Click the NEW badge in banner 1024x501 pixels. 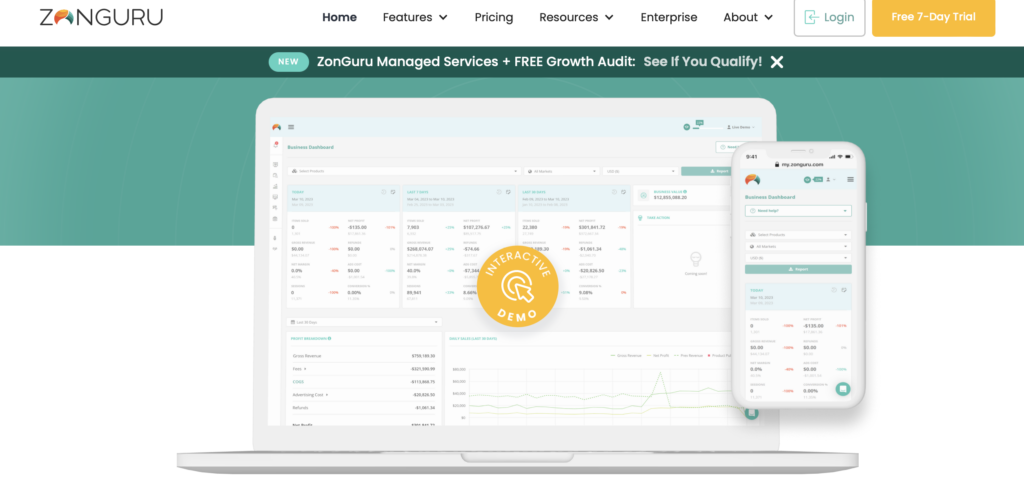[289, 62]
